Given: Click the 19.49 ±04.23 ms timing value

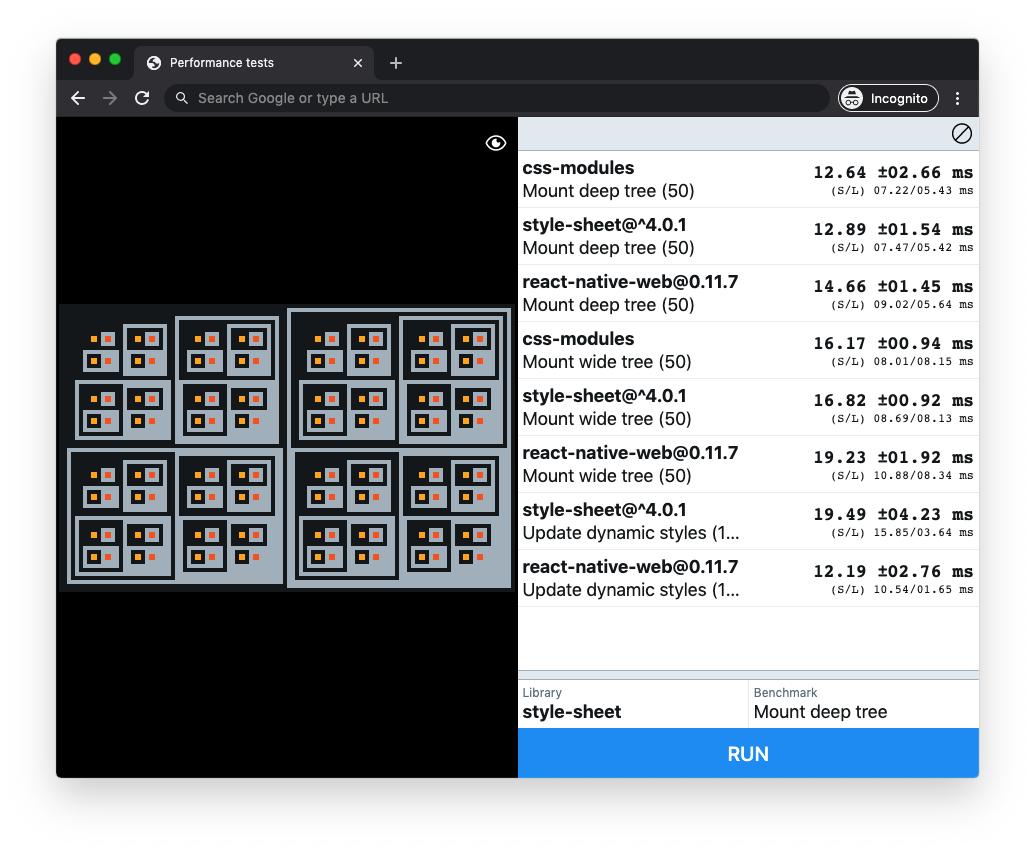Looking at the screenshot, I should [893, 514].
